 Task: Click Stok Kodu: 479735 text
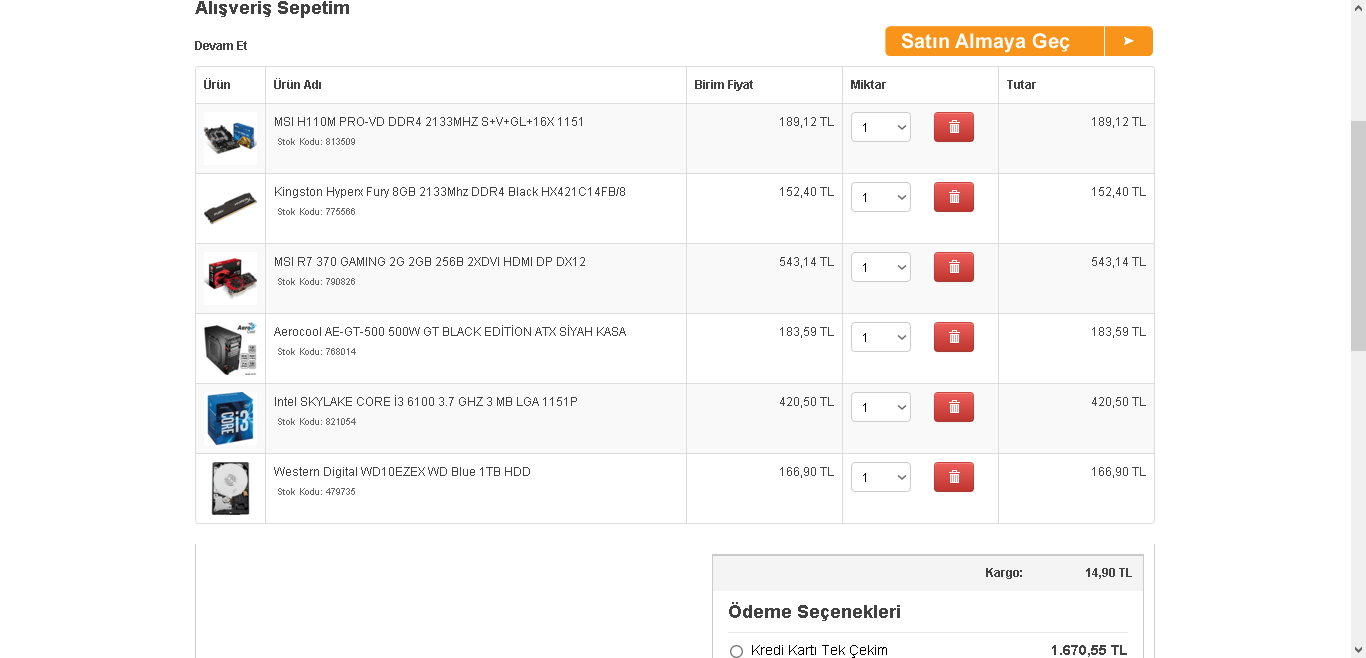click(316, 492)
